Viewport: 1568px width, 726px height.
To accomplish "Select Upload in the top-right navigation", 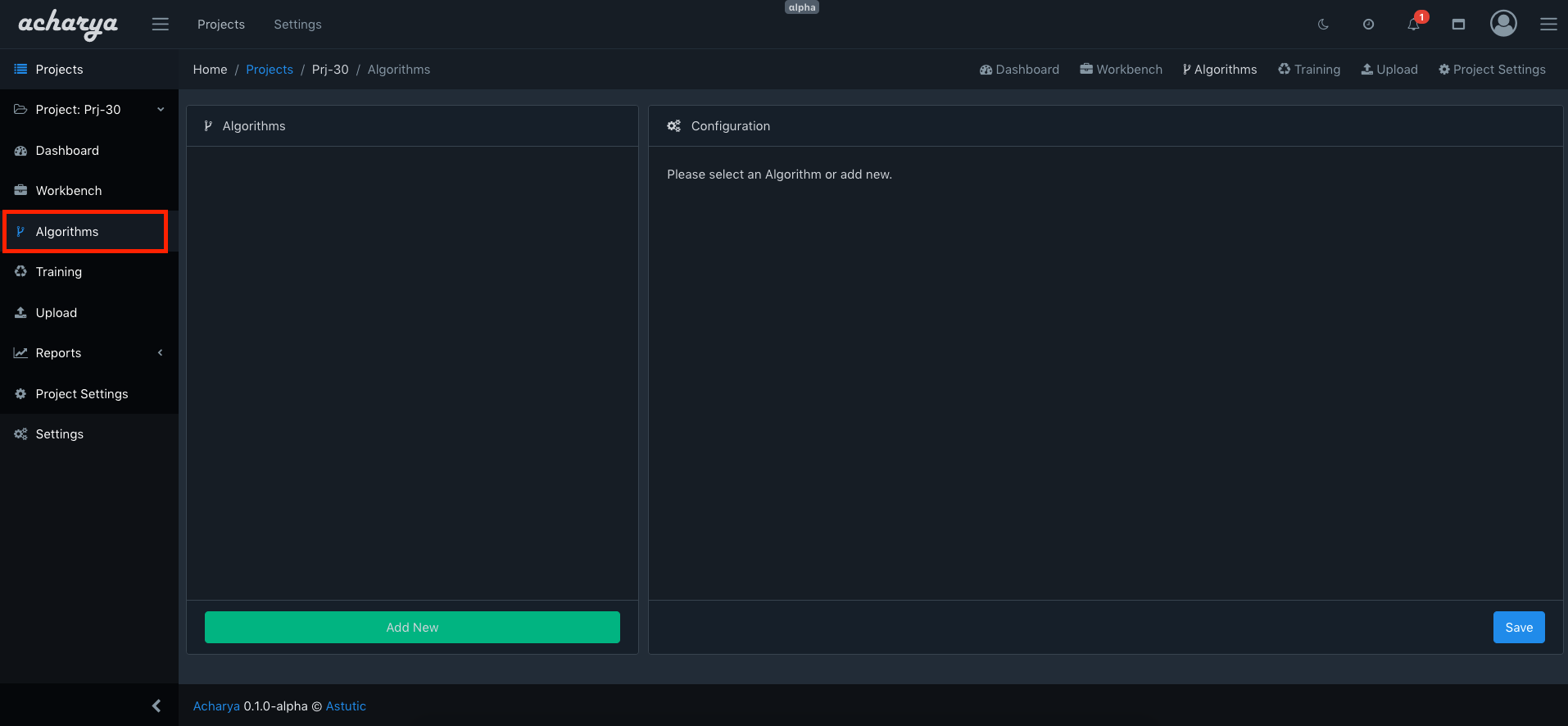I will pos(1389,70).
